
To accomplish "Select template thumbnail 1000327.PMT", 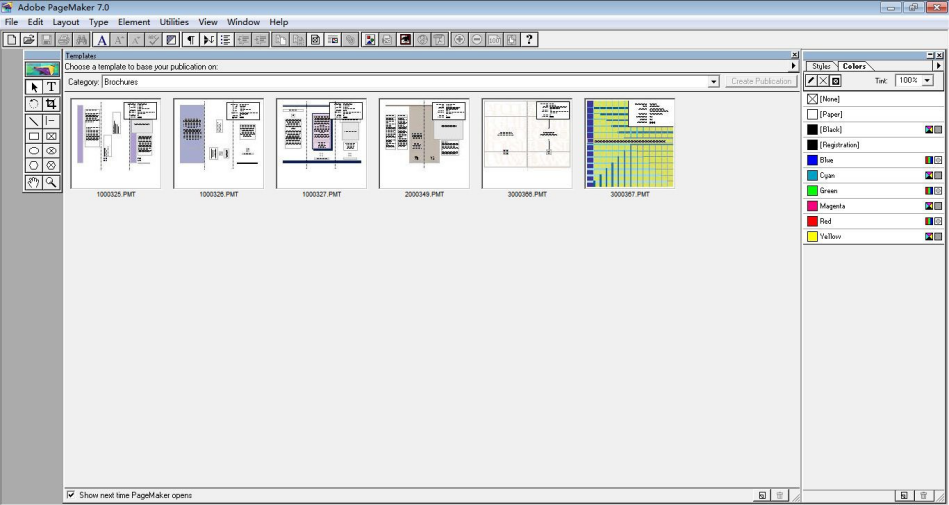I will pos(321,144).
